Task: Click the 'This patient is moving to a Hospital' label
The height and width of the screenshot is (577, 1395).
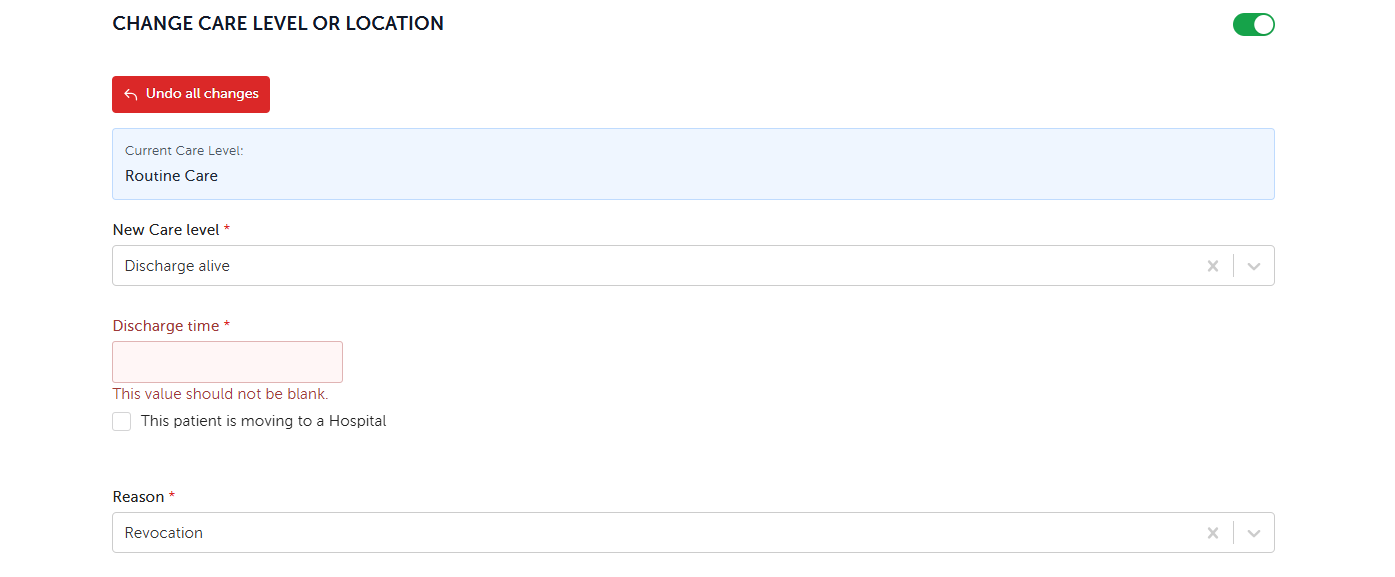Action: click(263, 421)
